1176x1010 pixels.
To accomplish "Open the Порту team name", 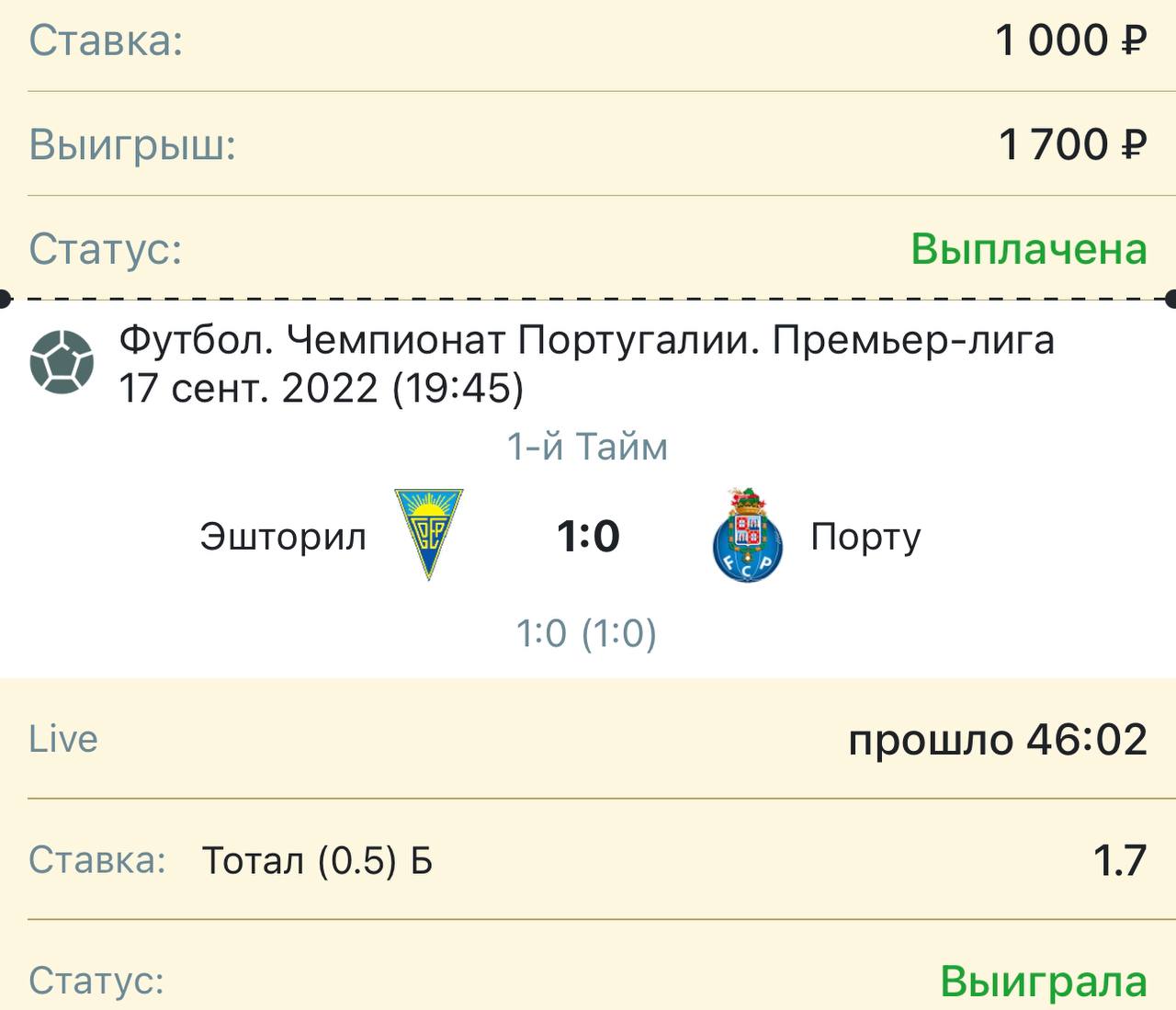I will coord(865,537).
